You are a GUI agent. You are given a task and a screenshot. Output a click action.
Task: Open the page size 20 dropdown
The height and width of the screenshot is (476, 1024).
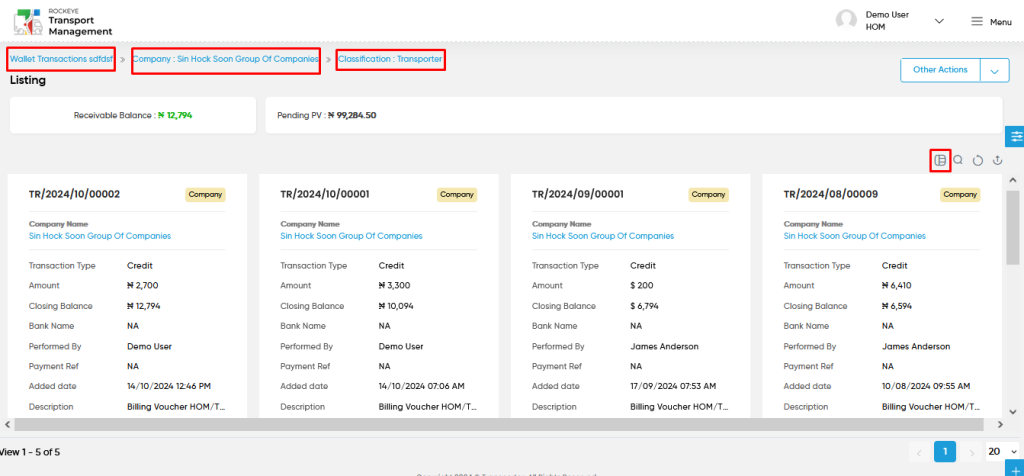click(x=1002, y=451)
